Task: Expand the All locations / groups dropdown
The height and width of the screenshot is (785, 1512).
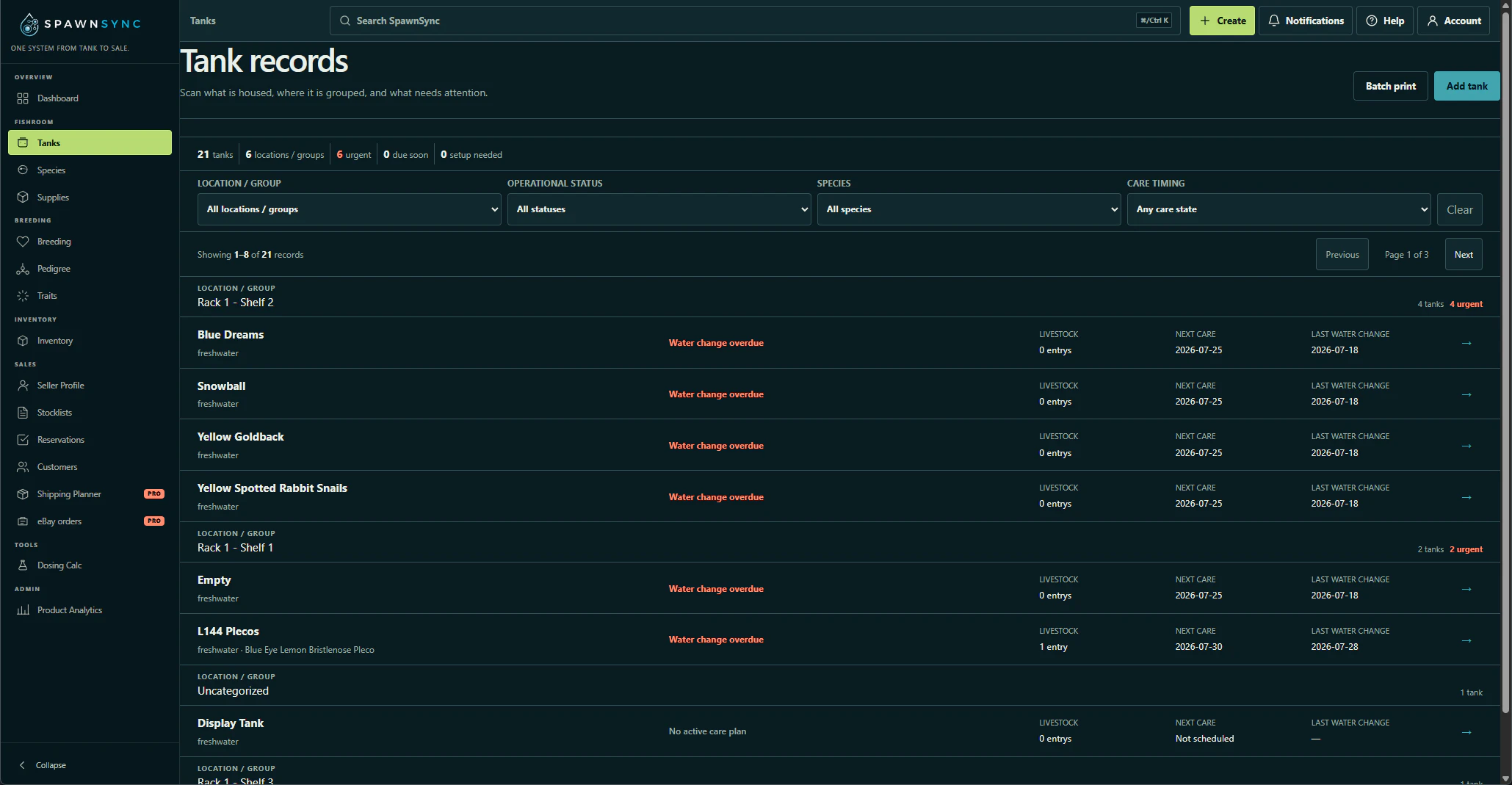Action: click(349, 209)
